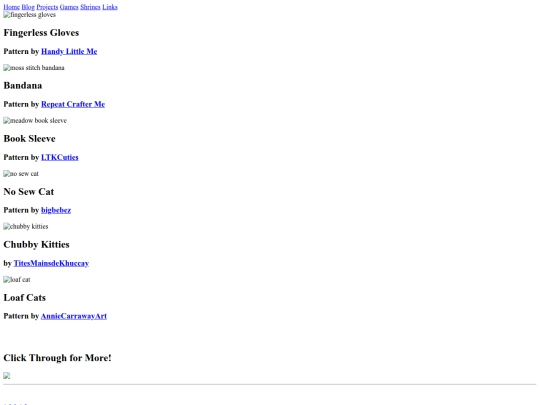This screenshot has height=405, width=540.
Task: Click the Loaf Cats heading
Action: [24, 298]
